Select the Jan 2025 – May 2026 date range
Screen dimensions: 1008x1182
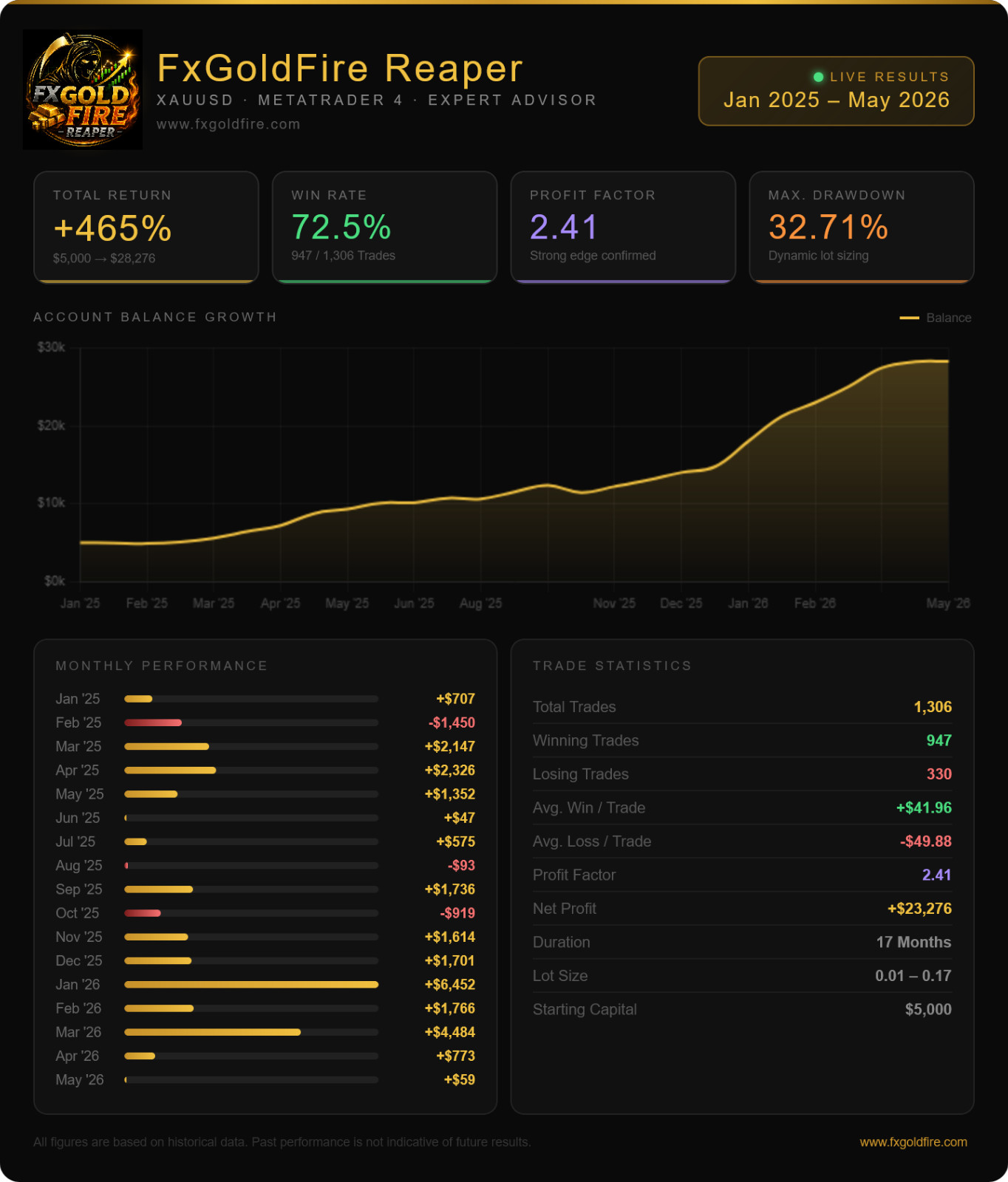pyautogui.click(x=837, y=100)
